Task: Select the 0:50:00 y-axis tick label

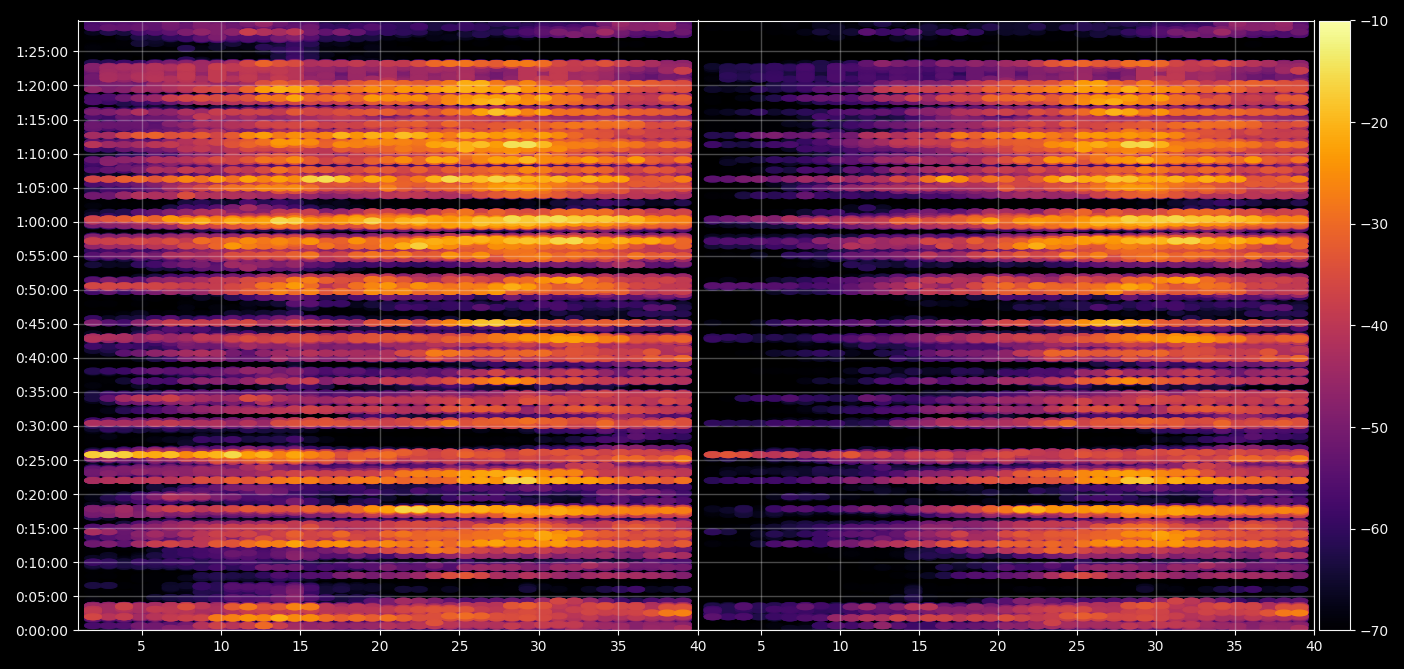Action: [x=42, y=290]
